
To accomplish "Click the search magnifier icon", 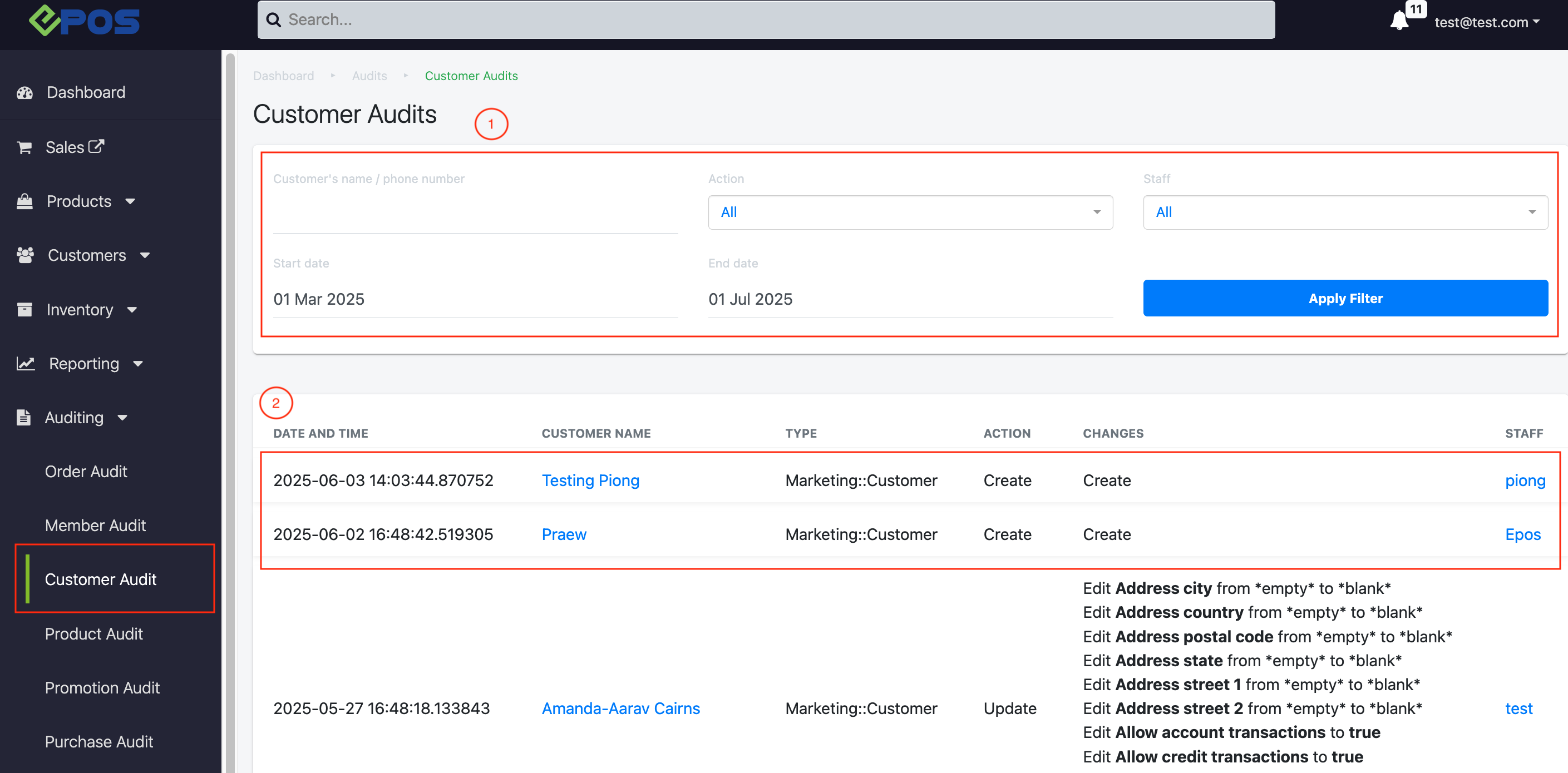I will pos(274,20).
